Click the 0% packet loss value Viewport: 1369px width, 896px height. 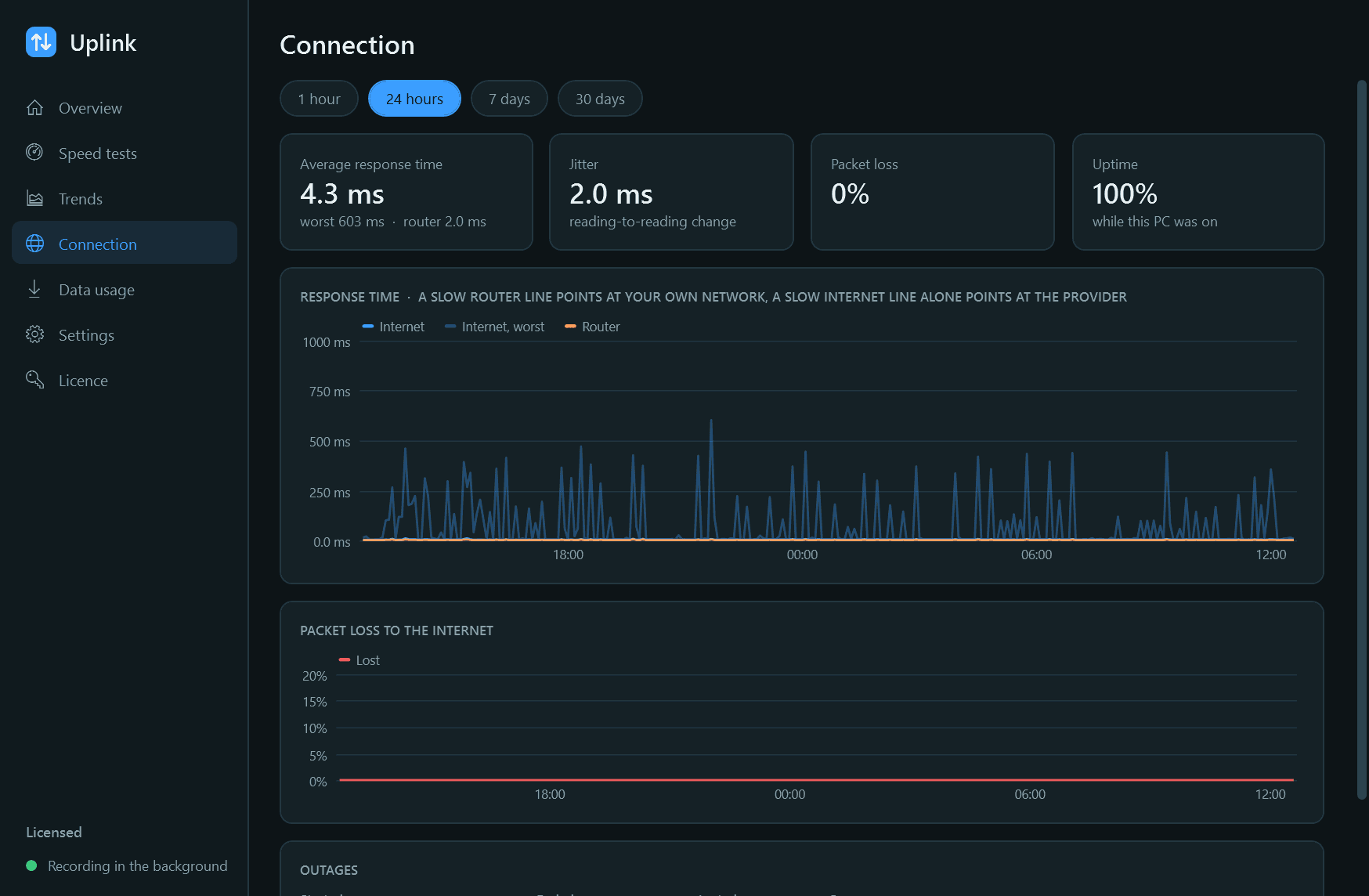[850, 193]
